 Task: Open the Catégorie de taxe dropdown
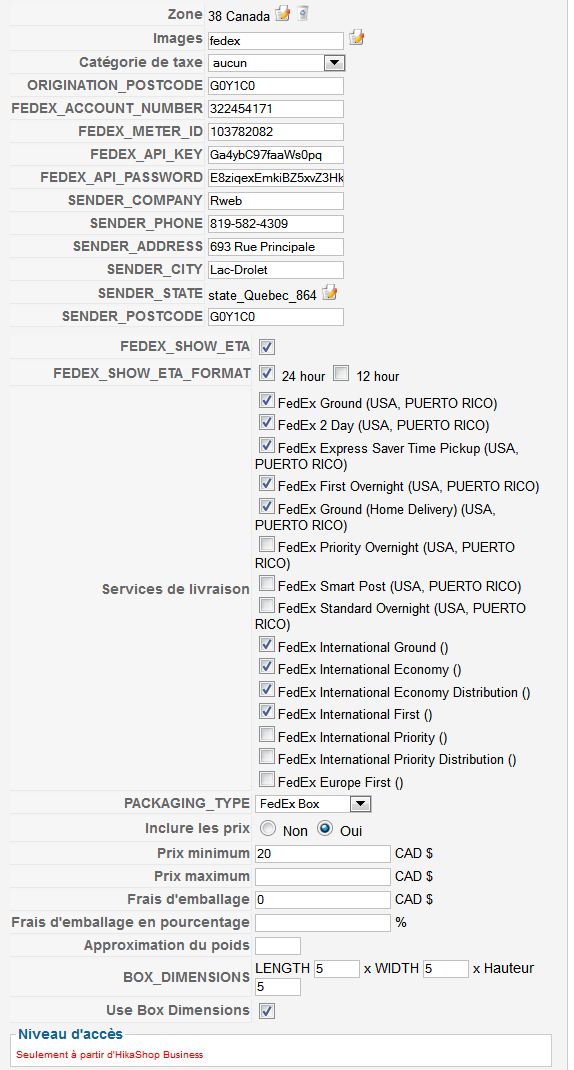click(276, 63)
